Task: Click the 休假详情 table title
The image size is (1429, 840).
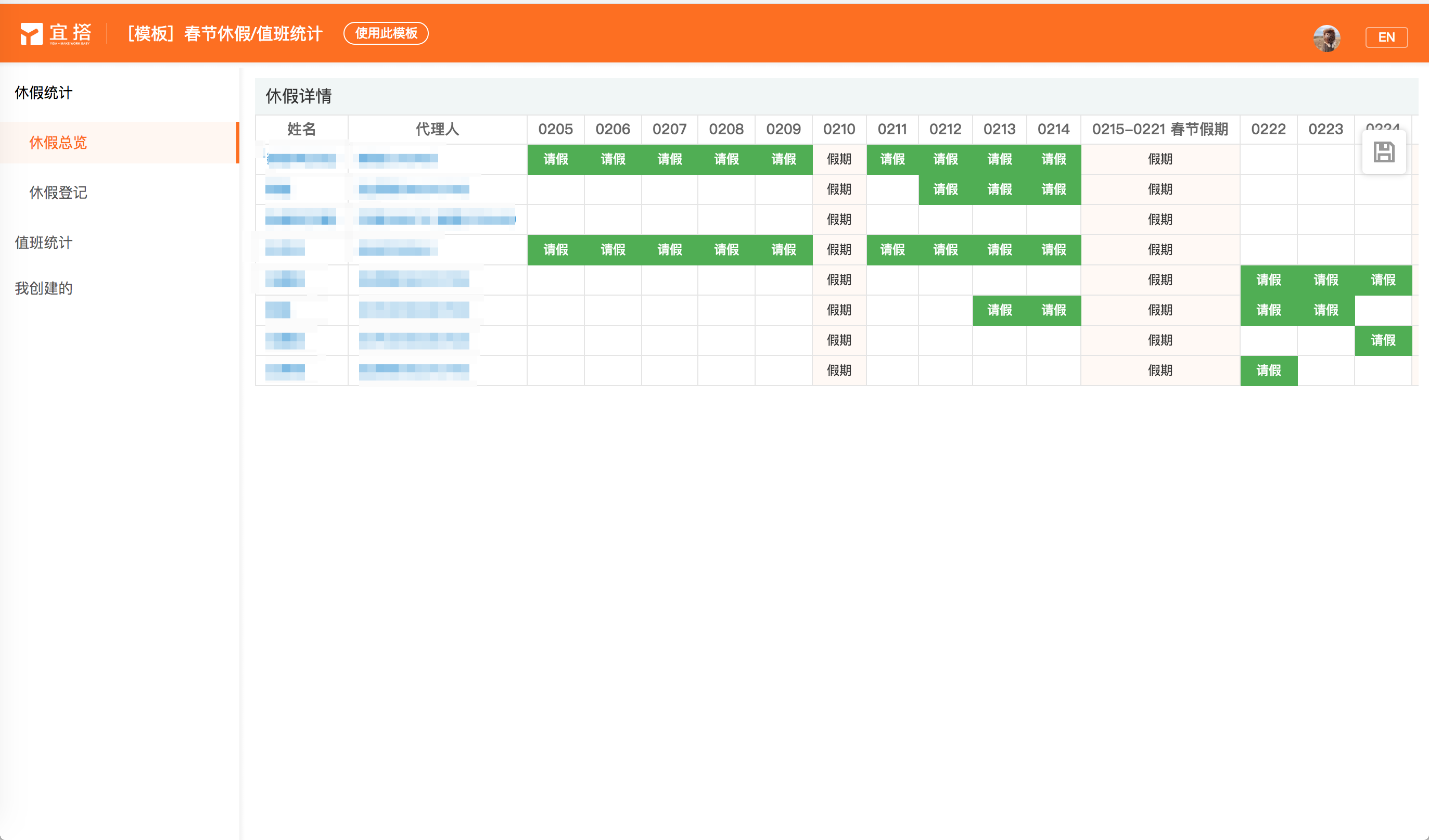Action: (x=298, y=96)
